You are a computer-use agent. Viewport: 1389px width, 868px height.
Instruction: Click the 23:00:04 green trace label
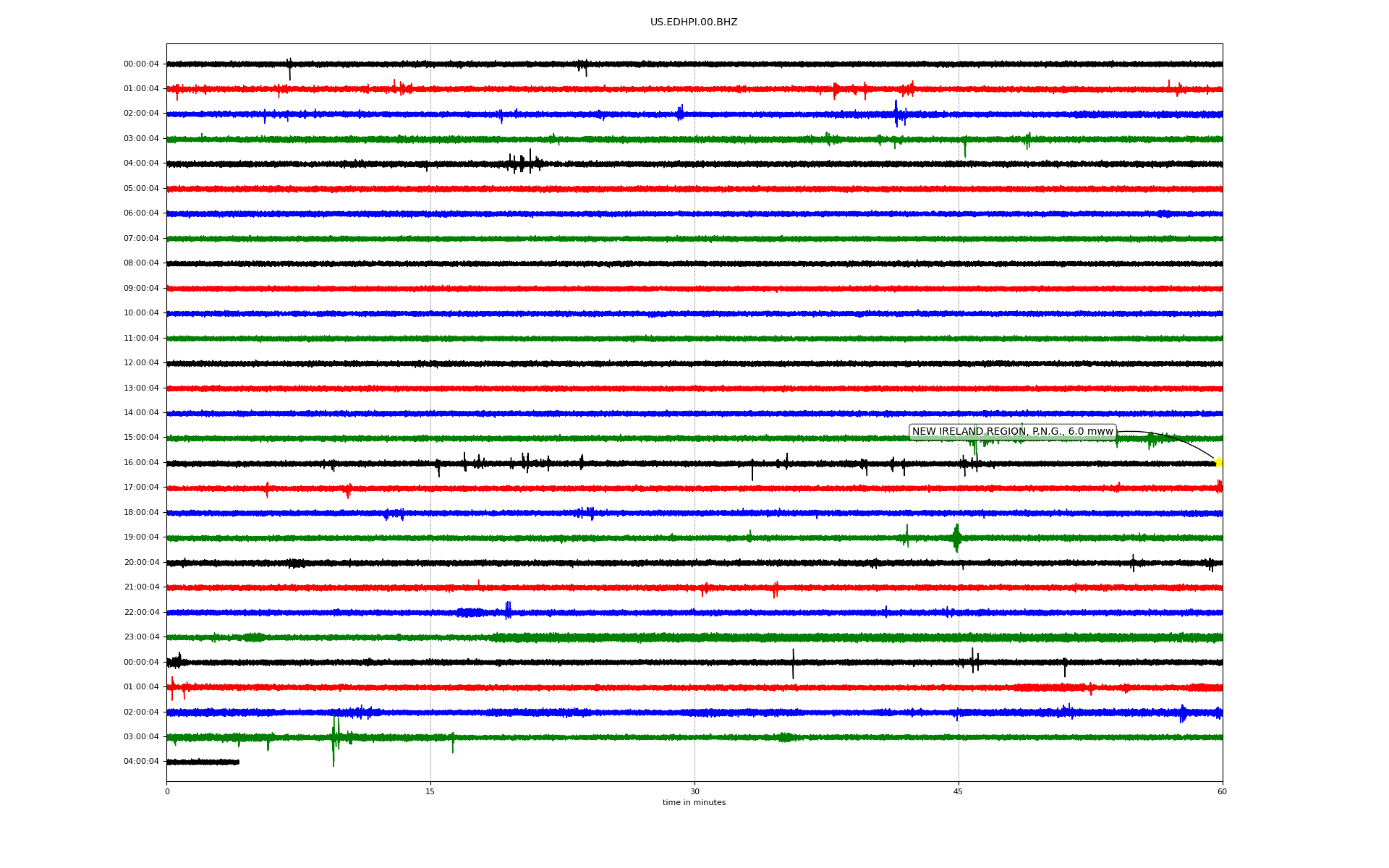coord(141,637)
